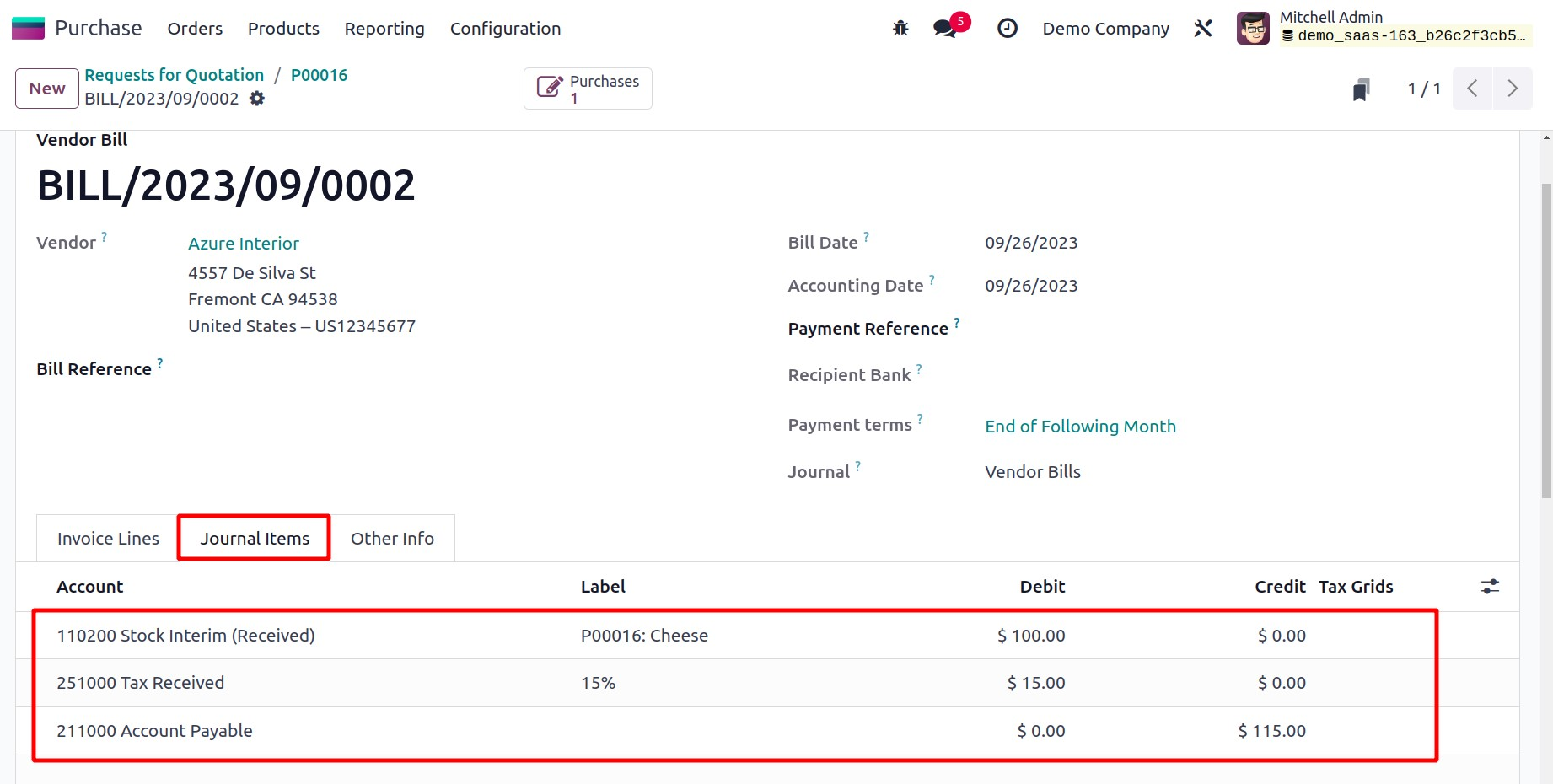1553x784 pixels.
Task: Open the activities clock icon
Action: click(1007, 29)
